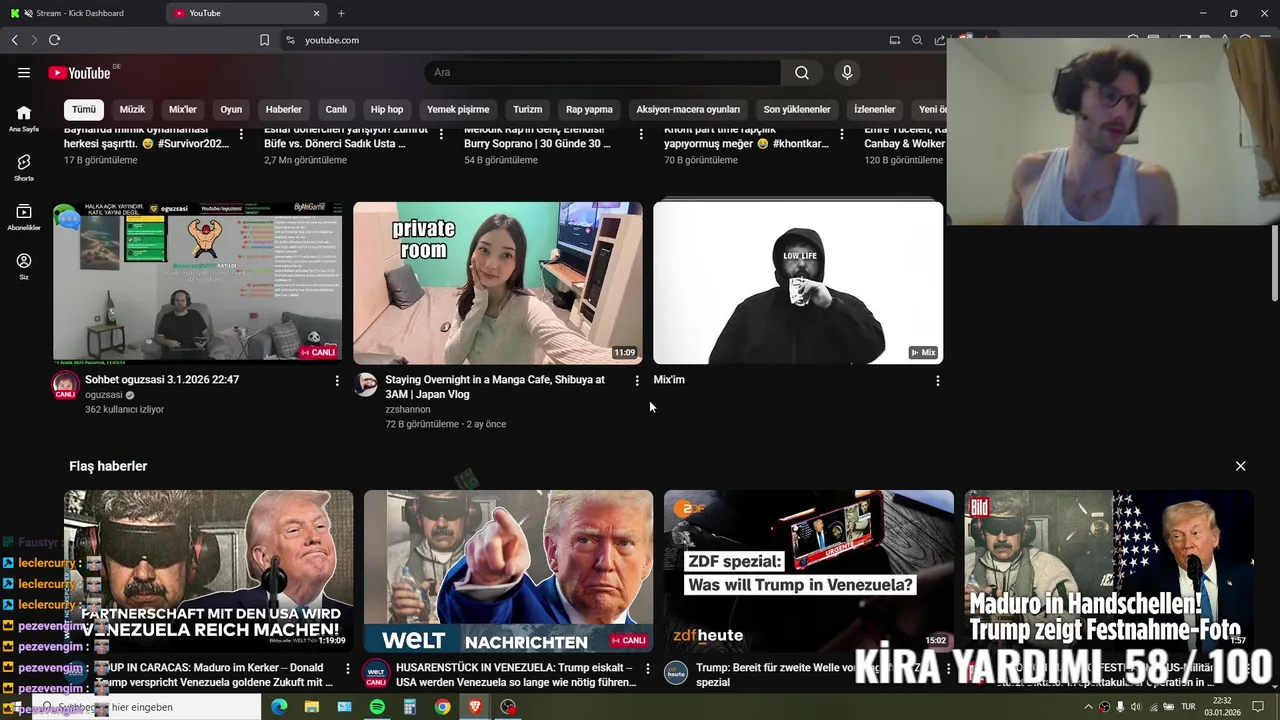Open Staying Overnight in a Manga Cafe title
1280x720 pixels.
coord(495,387)
